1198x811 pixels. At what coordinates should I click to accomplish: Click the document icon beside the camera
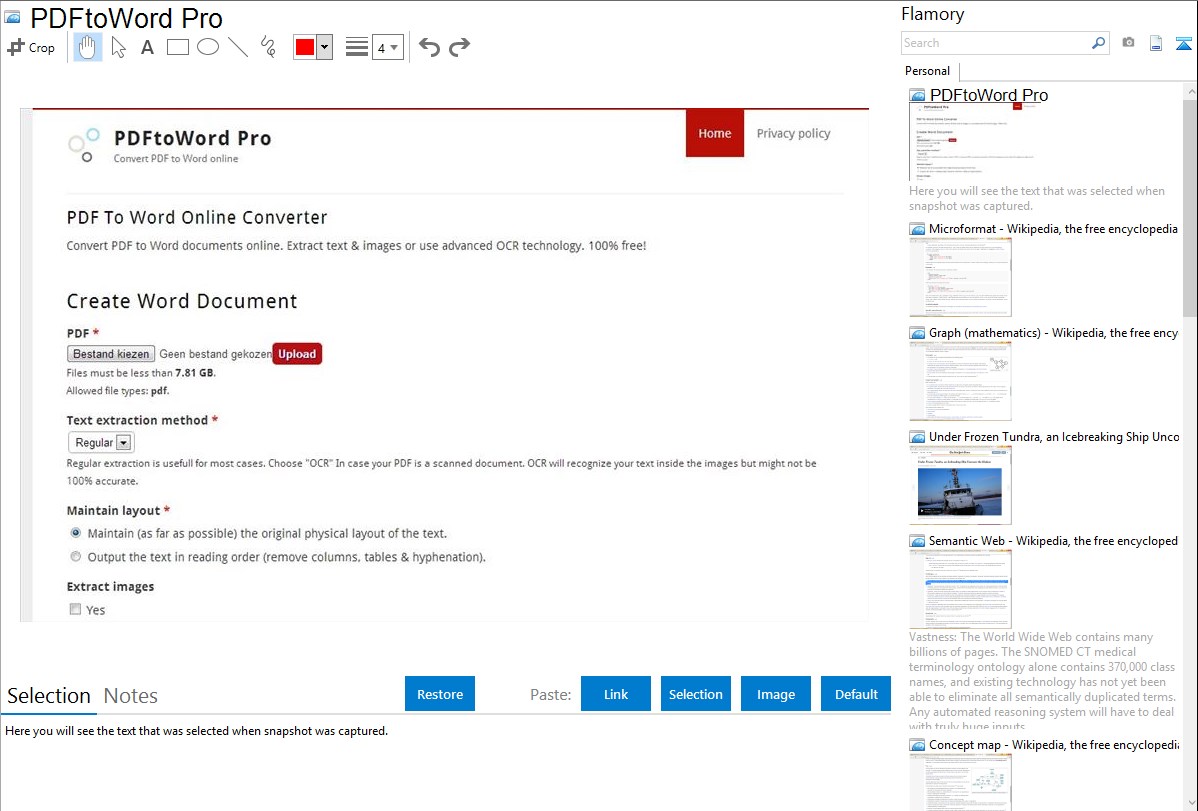[x=1156, y=43]
